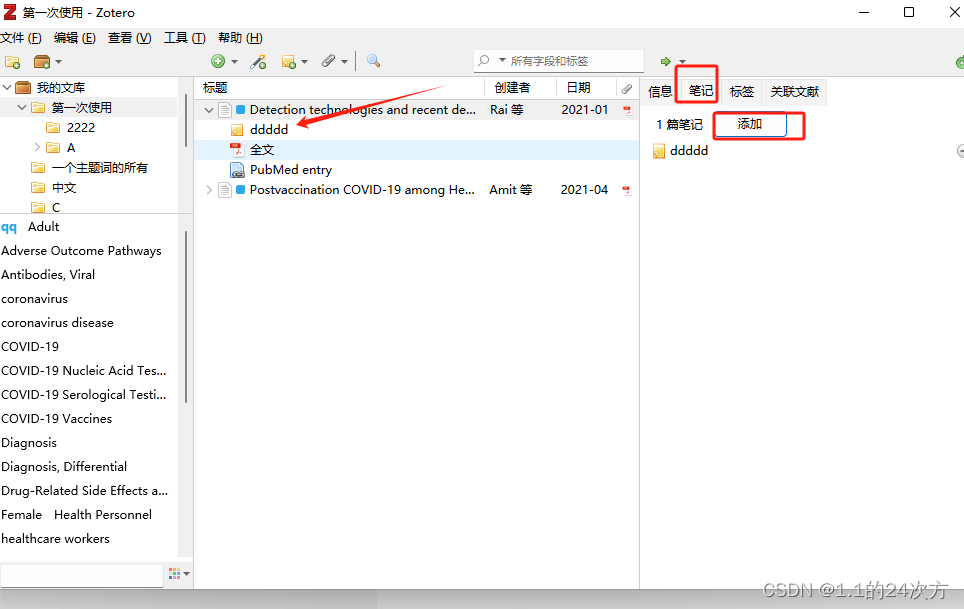
Task: Filter by the coronavirus tag
Action: tap(34, 299)
